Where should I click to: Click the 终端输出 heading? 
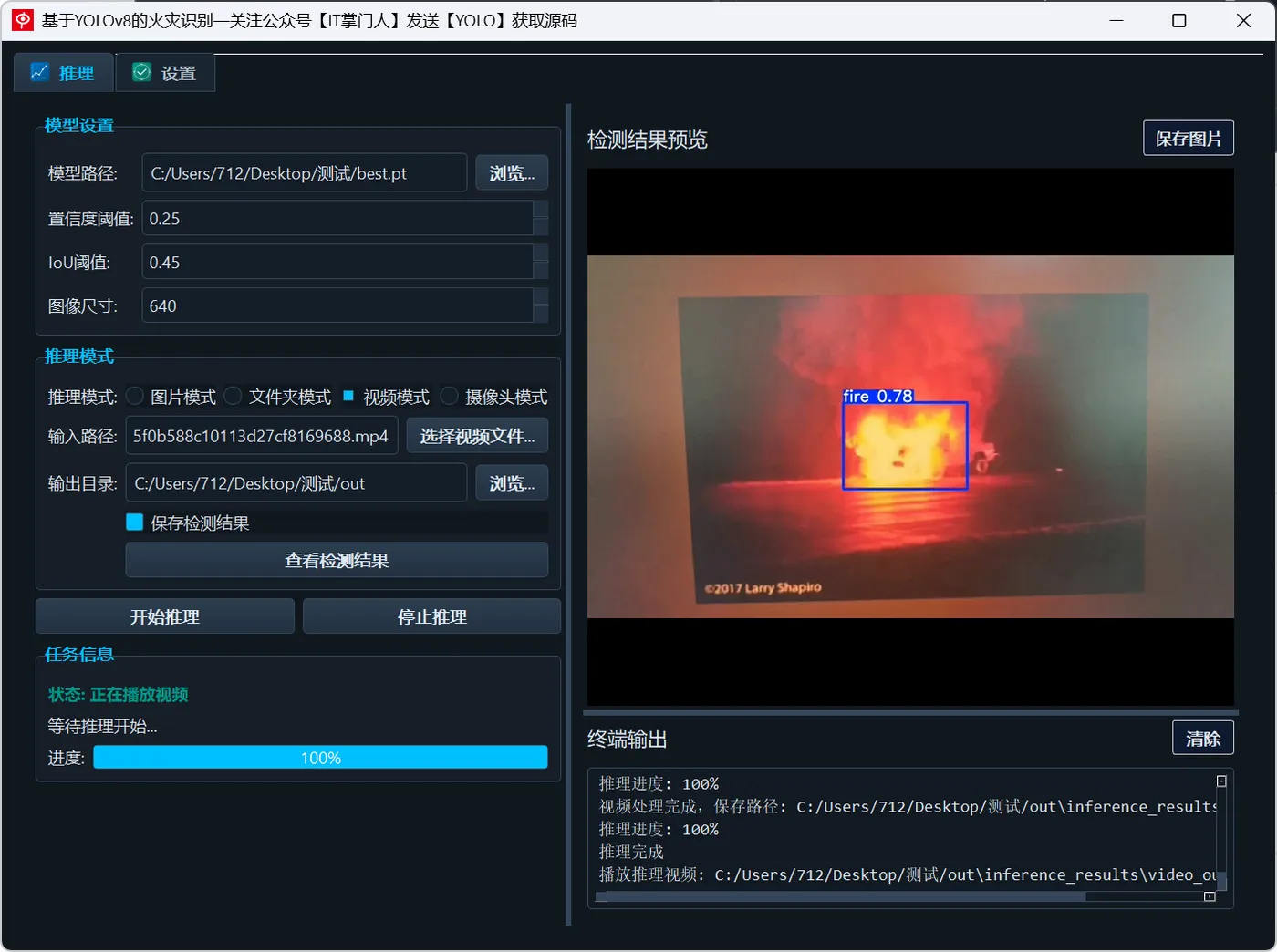[628, 739]
